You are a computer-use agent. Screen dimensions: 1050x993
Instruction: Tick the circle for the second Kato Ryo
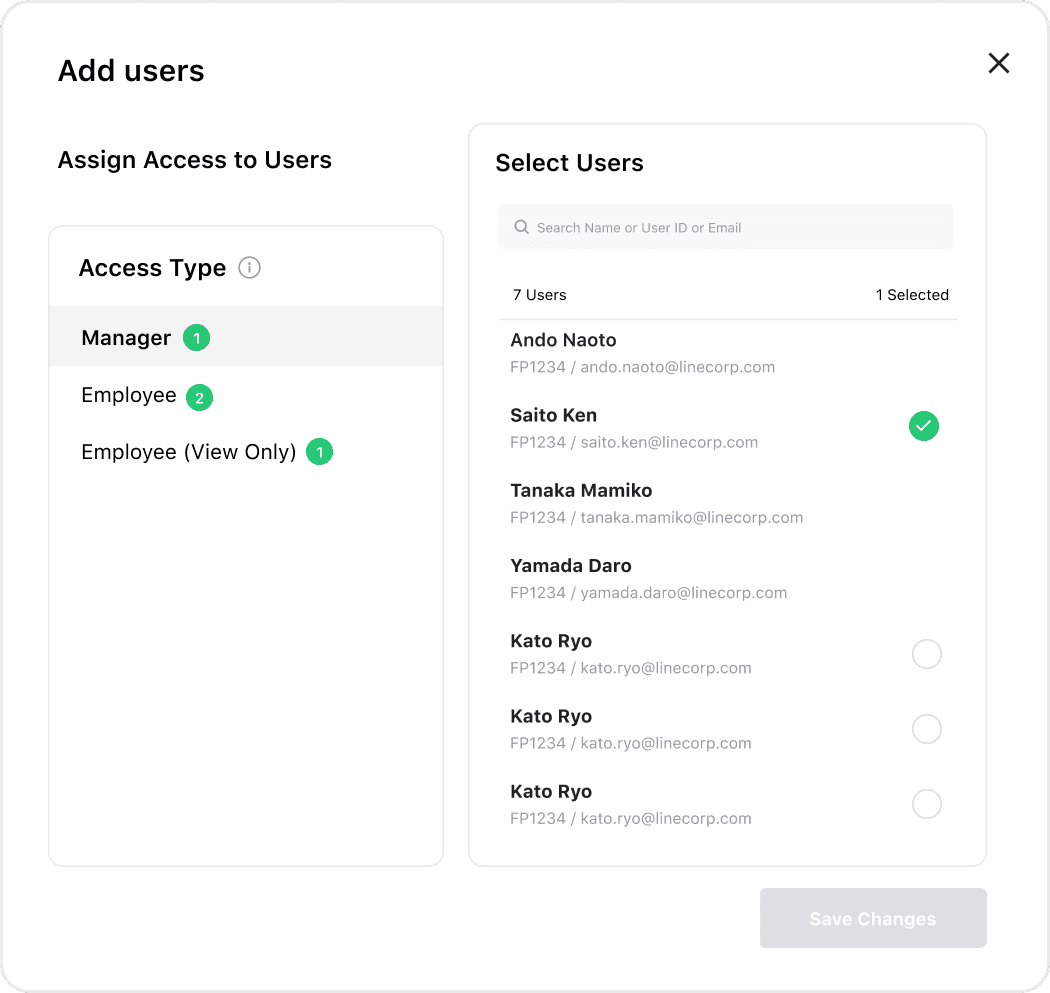(927, 729)
